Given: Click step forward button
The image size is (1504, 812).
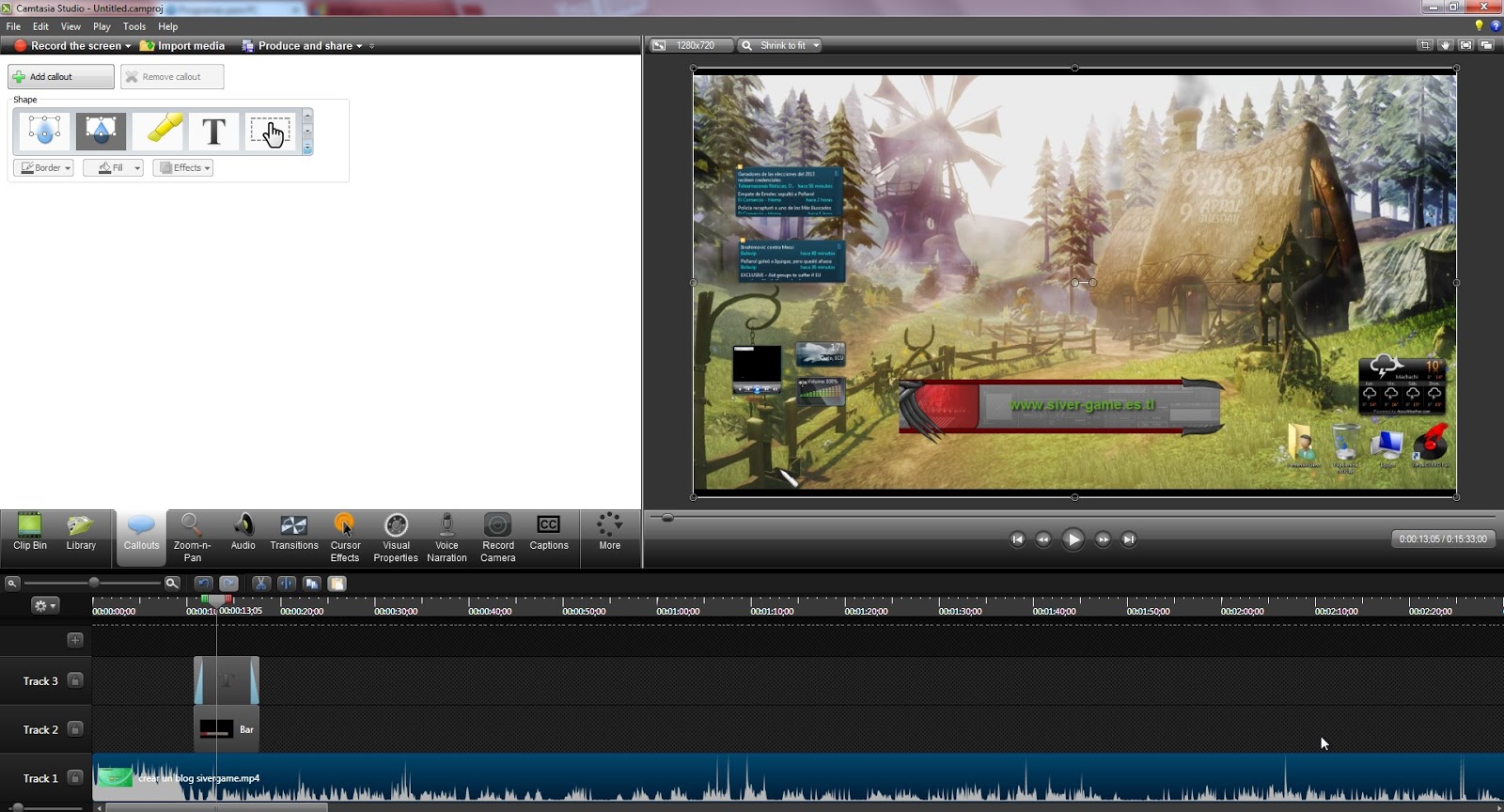Looking at the screenshot, I should click(1103, 539).
